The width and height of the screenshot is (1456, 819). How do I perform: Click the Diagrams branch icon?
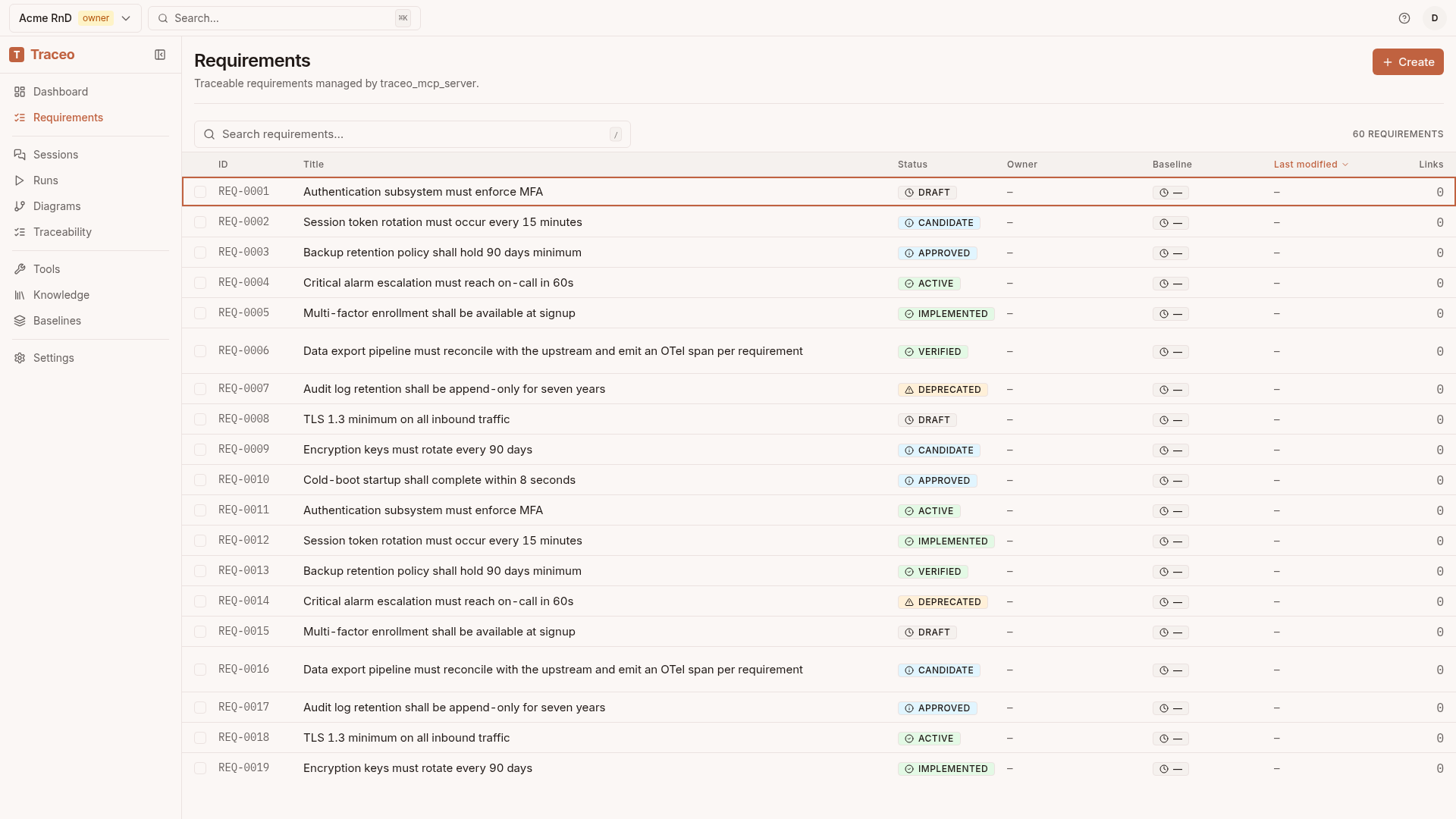tap(20, 206)
